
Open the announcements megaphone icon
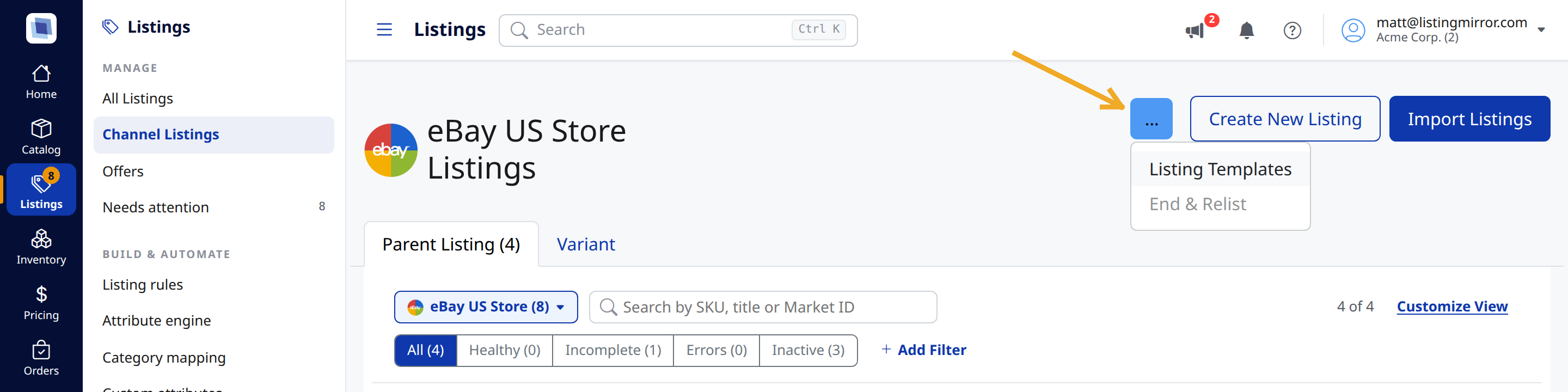coord(1195,30)
